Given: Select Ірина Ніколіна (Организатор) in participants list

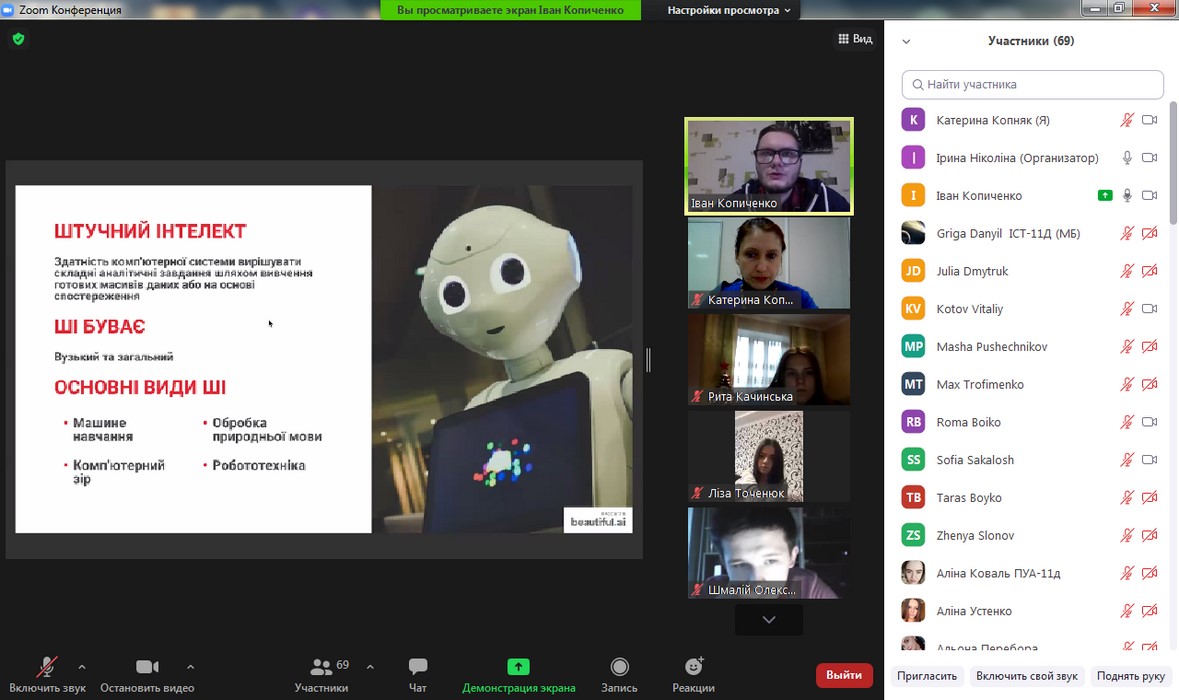Looking at the screenshot, I should (1016, 158).
